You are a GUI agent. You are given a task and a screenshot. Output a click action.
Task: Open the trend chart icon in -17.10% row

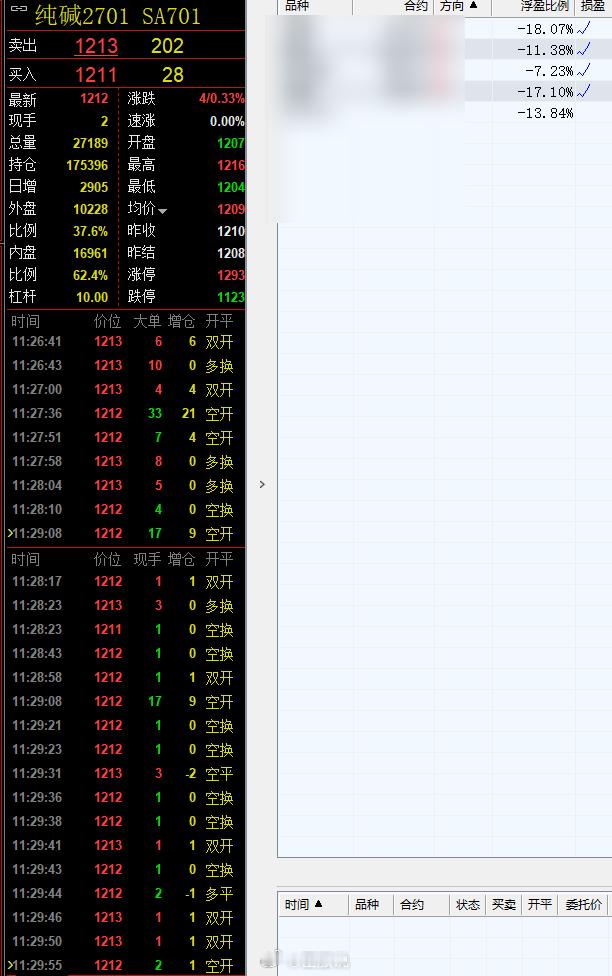tap(583, 92)
